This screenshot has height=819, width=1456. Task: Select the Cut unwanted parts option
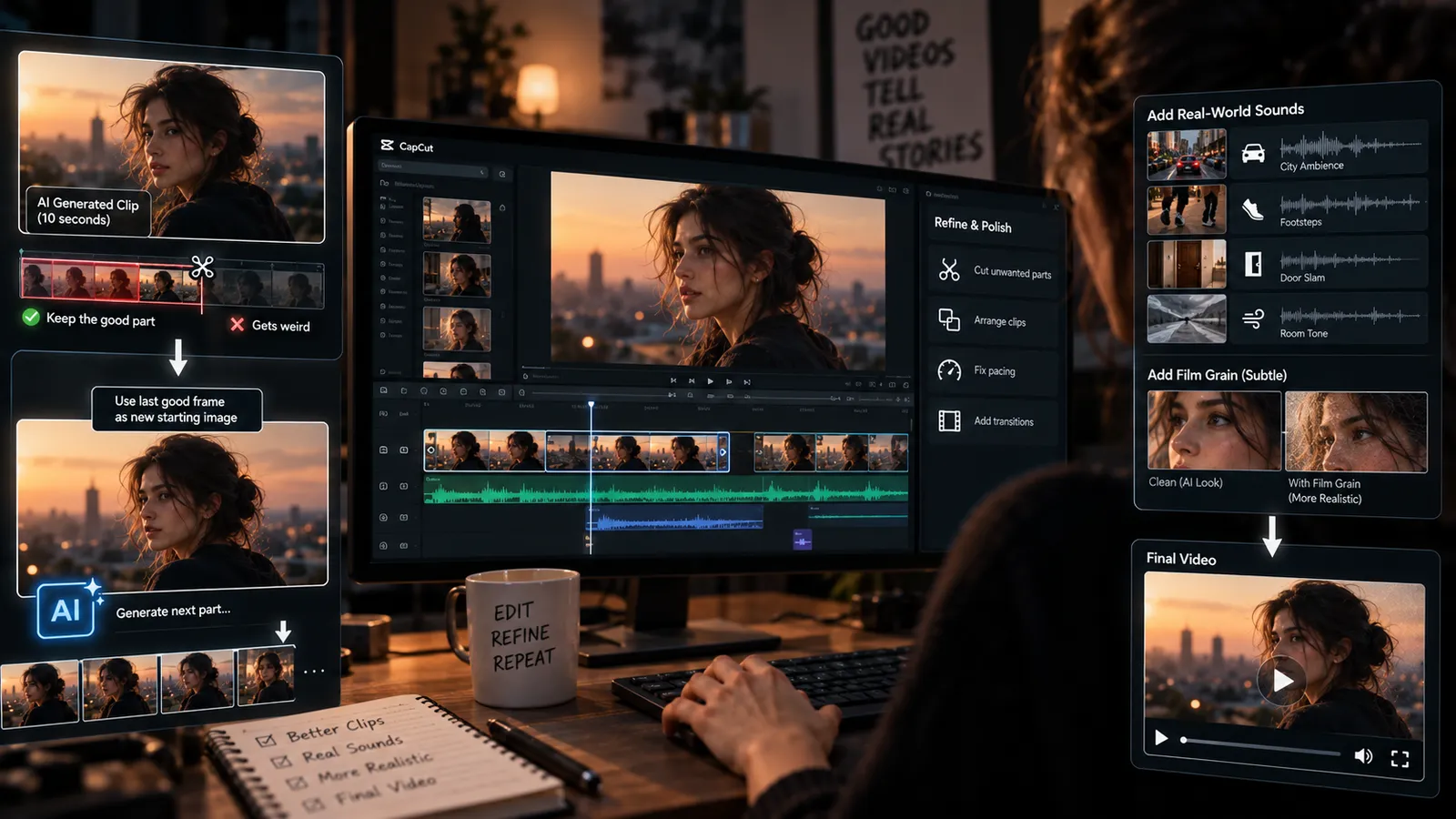click(x=994, y=270)
